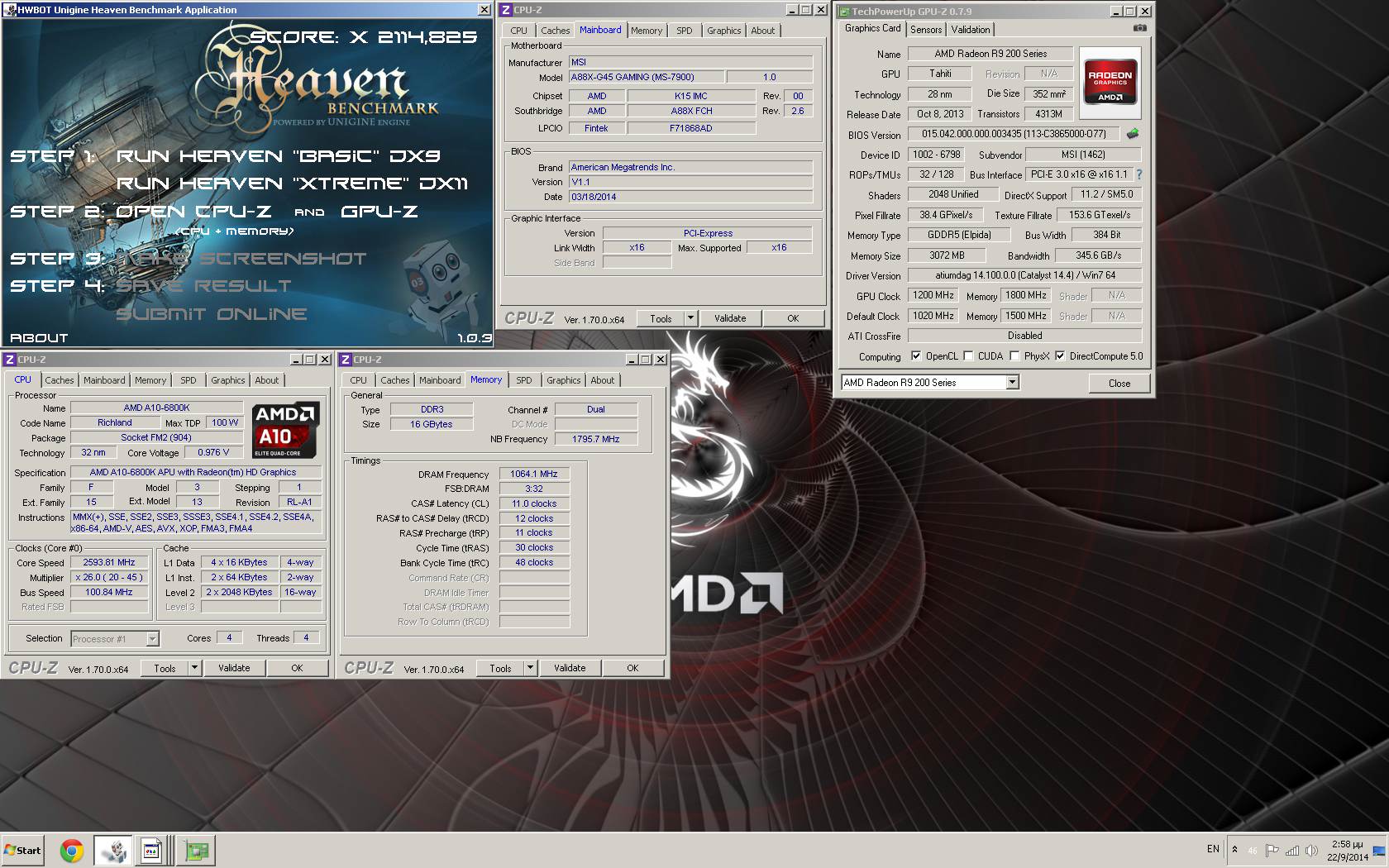Click the AMD A10 processor logo

tap(285, 430)
